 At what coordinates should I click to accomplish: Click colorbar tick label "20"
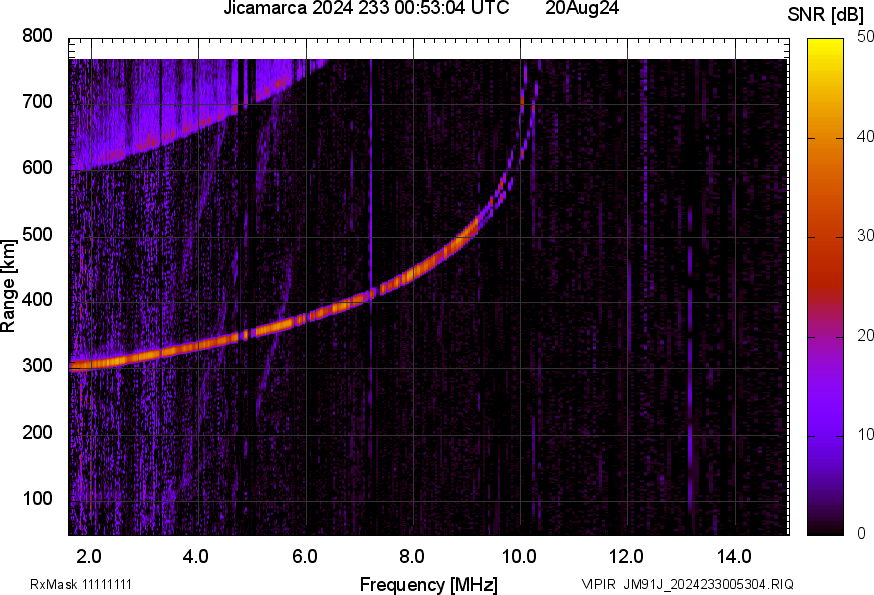point(865,335)
